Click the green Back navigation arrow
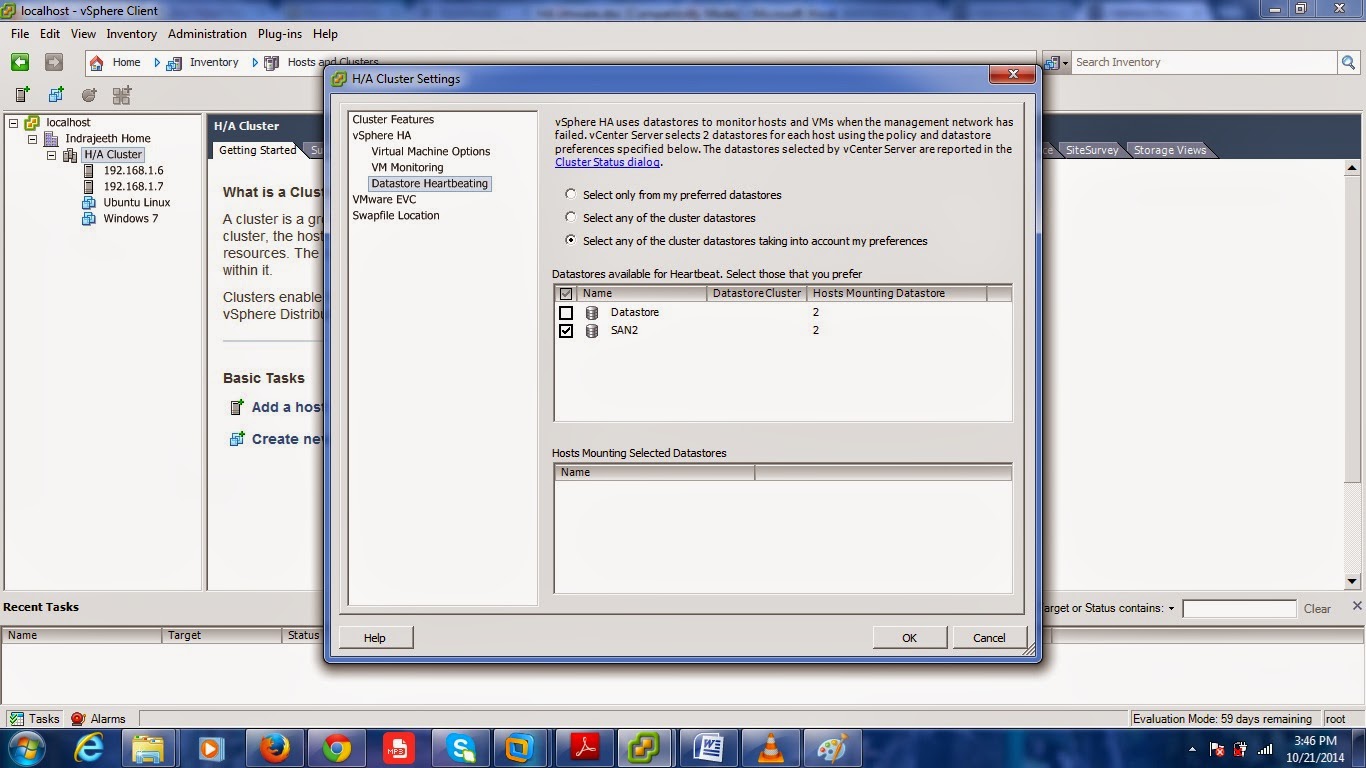1366x768 pixels. (20, 62)
